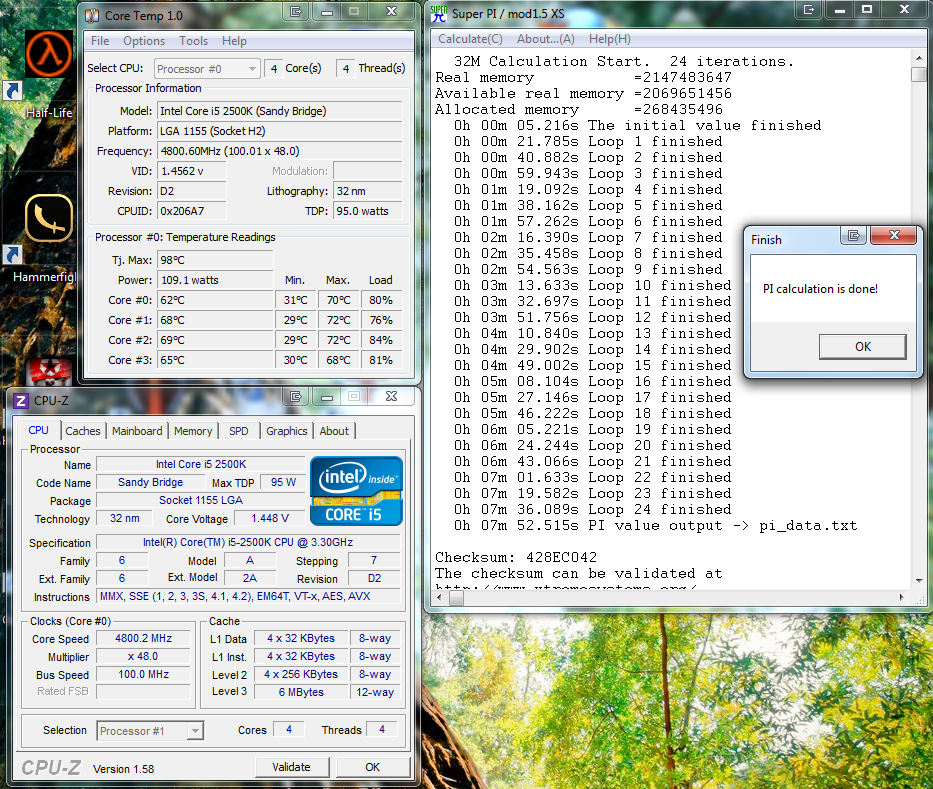Open the Select CPU dropdown in Core Temp
Image resolution: width=933 pixels, height=789 pixels.
tap(206, 69)
